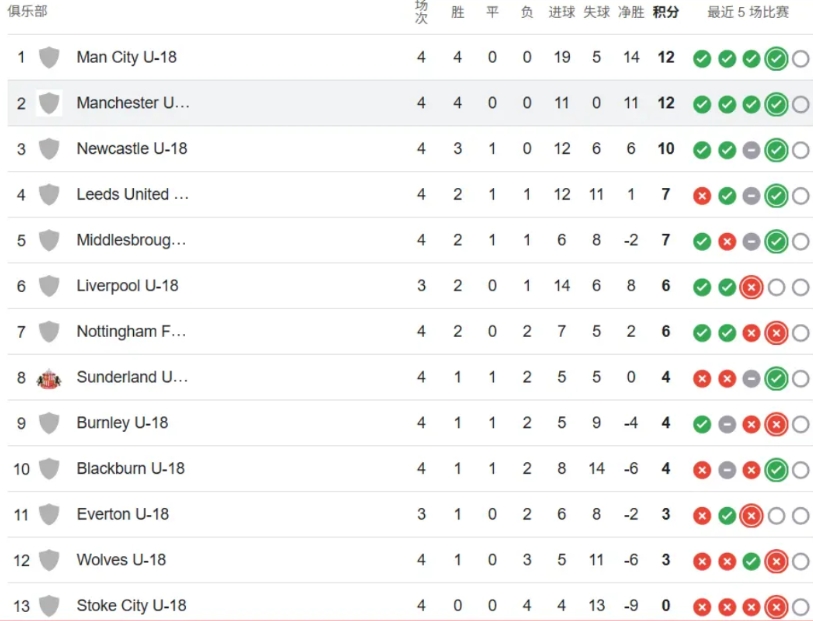Click the Man City U-18 crest placeholder
The image size is (813, 621).
49,58
